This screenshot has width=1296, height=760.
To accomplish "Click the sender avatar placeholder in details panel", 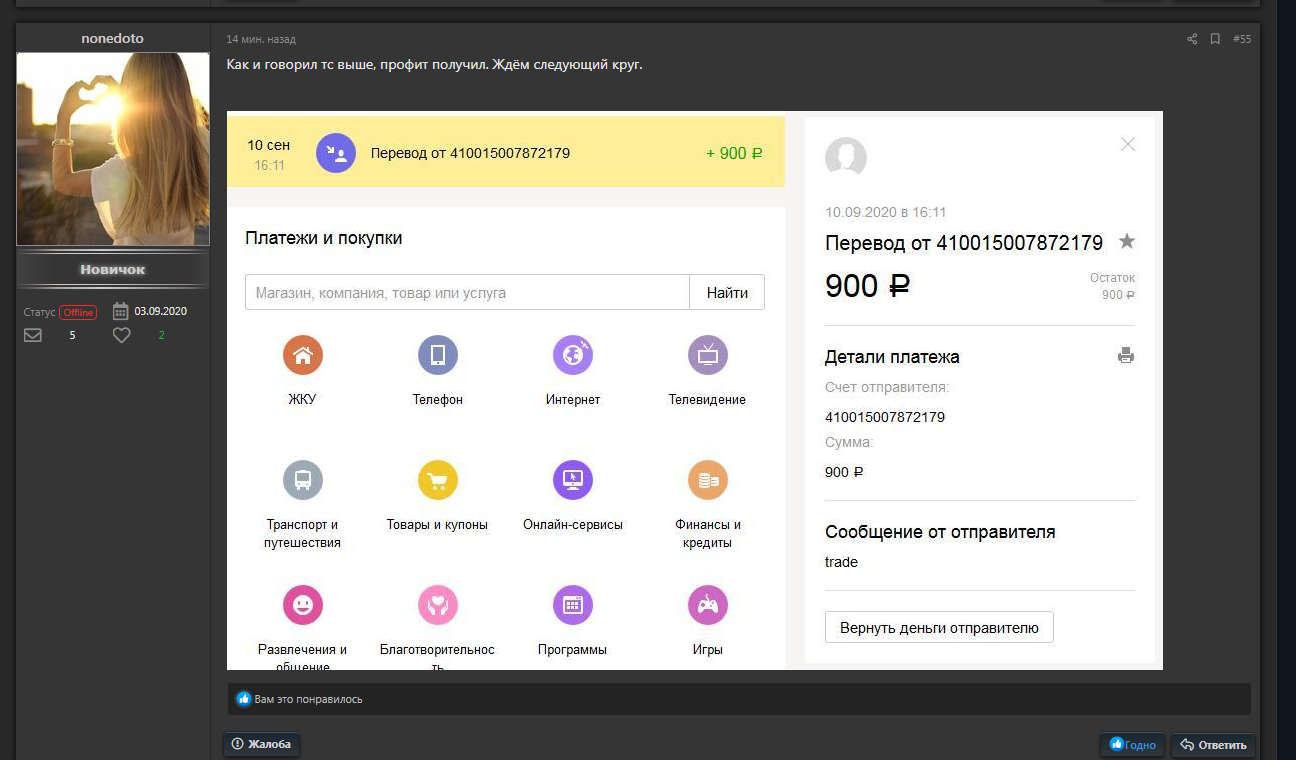I will click(846, 158).
